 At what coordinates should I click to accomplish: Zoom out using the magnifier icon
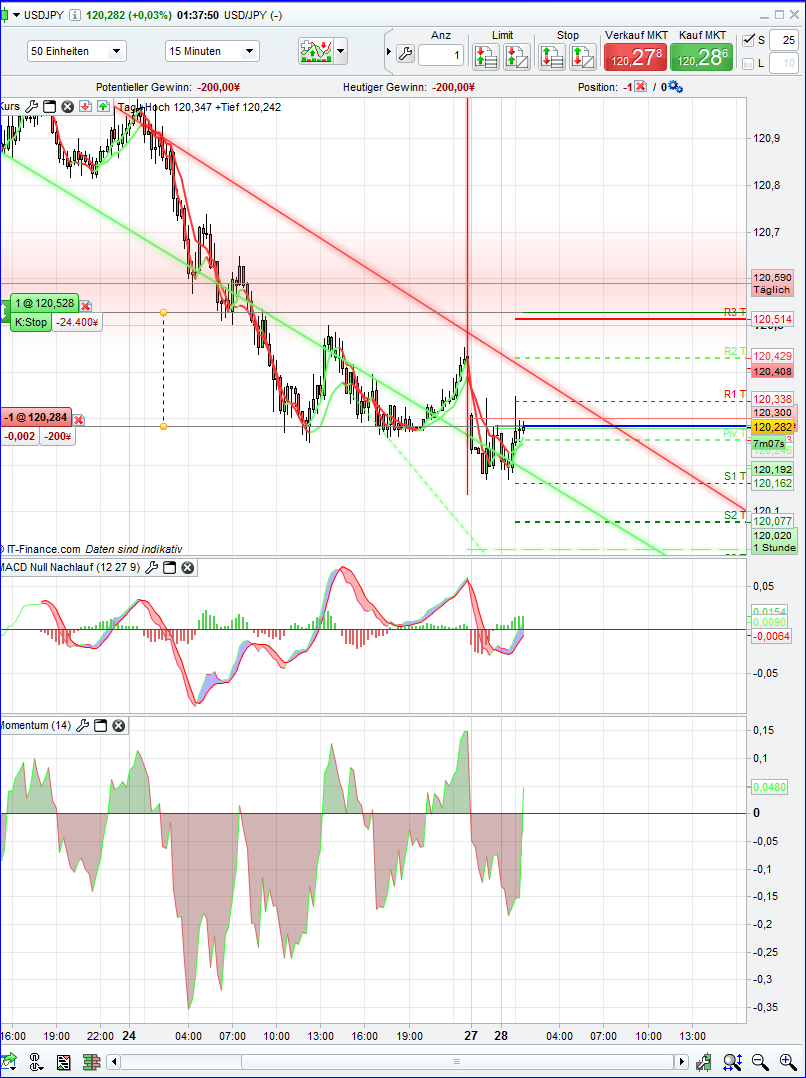coord(761,1061)
